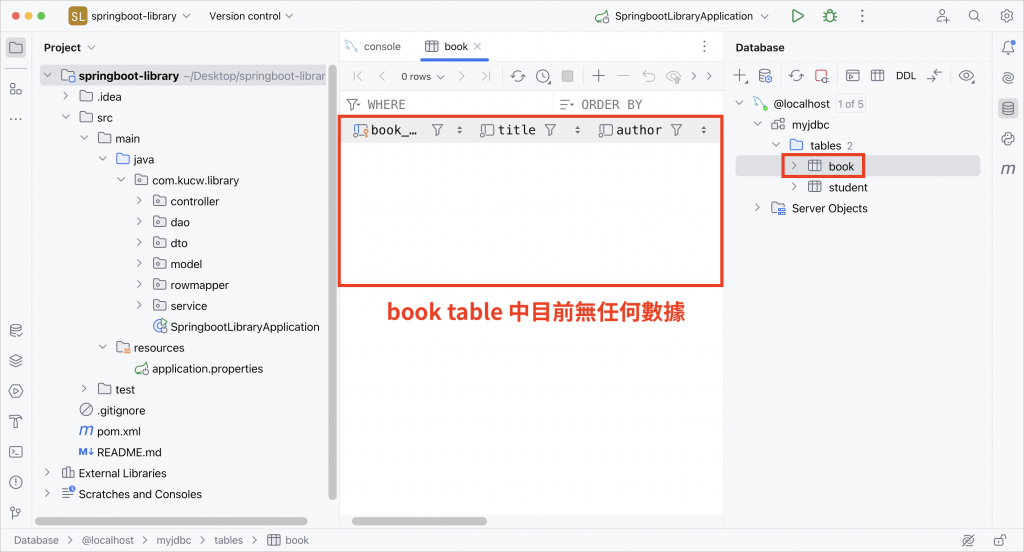This screenshot has height=552, width=1024.
Task: Open the Notifications bell tool window
Action: 1008,47
